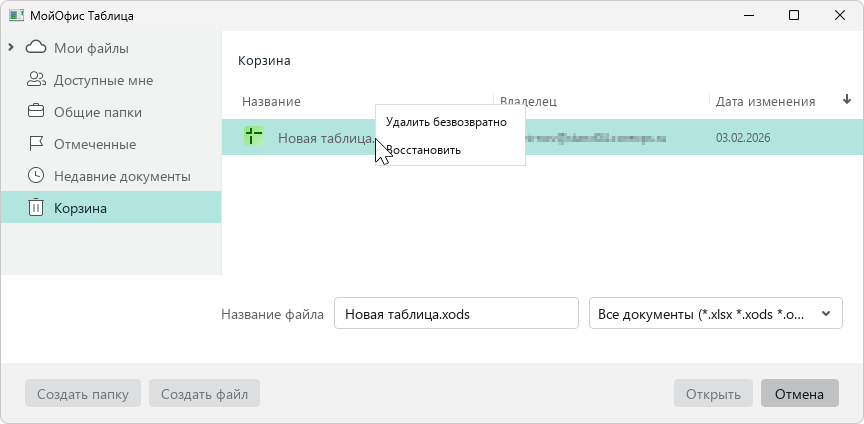
Task: Open the Все документы file type dropdown
Action: [715, 313]
